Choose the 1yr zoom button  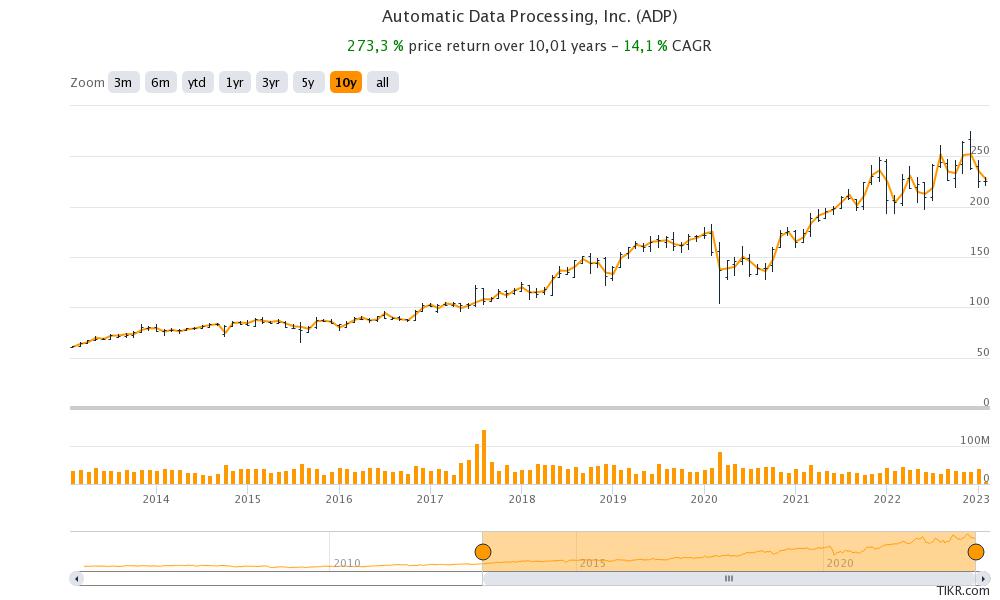tap(235, 82)
